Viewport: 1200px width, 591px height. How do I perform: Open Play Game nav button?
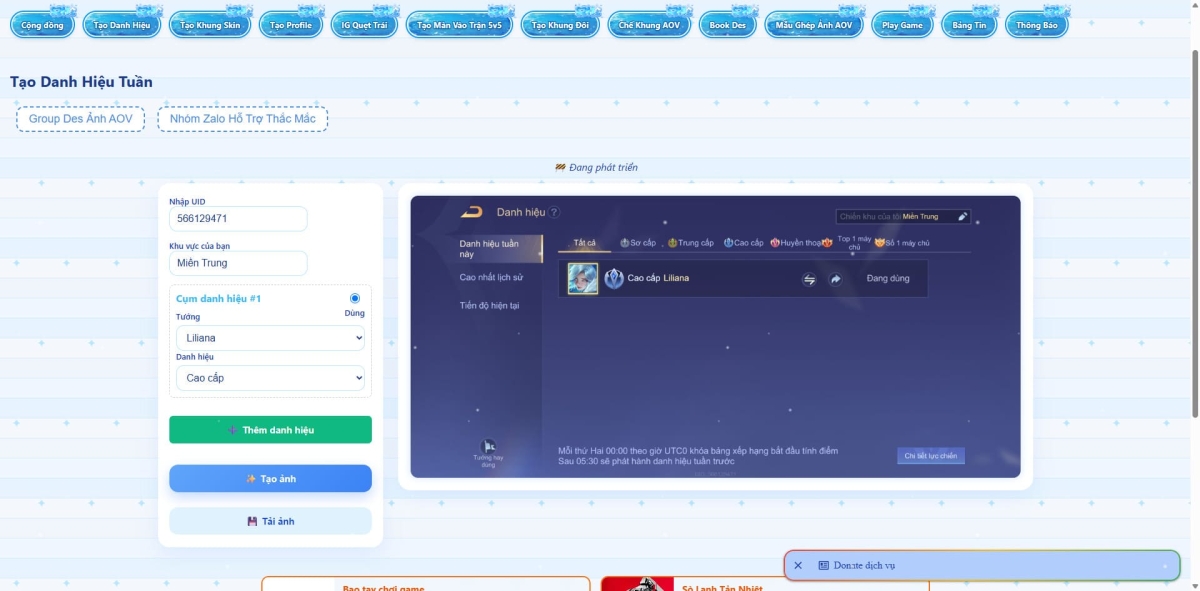pos(902,25)
